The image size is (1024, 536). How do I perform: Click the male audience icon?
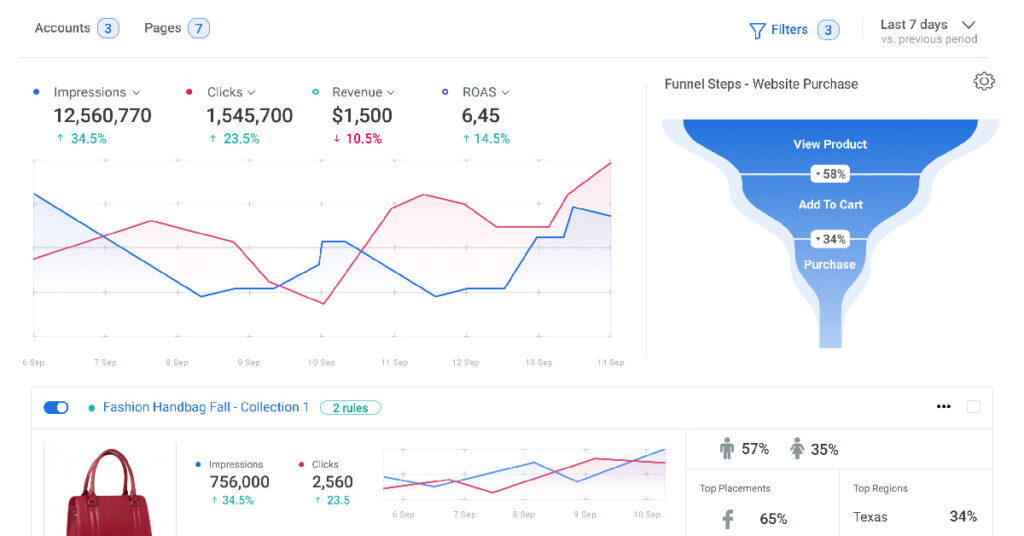click(727, 449)
